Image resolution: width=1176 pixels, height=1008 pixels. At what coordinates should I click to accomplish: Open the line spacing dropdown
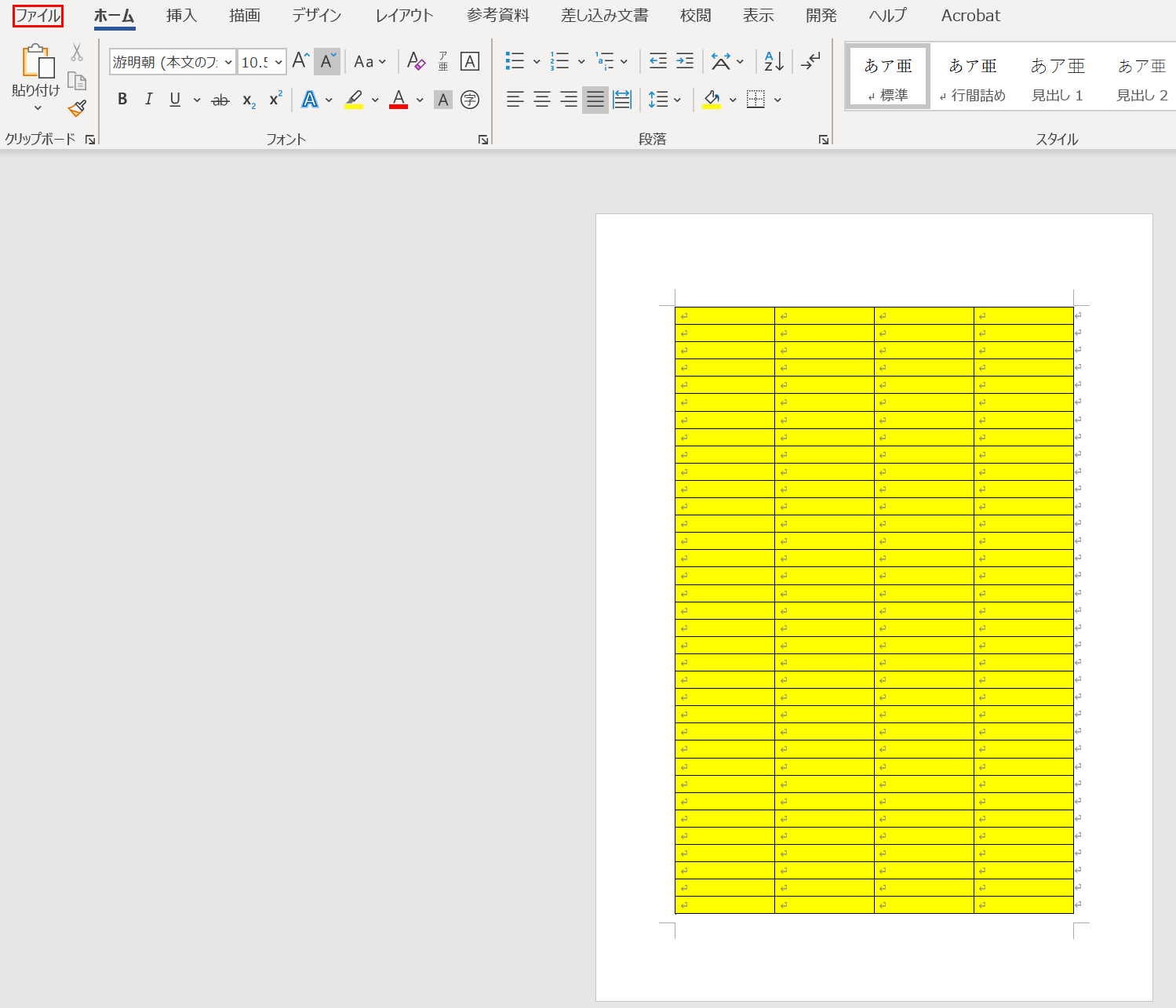click(677, 100)
